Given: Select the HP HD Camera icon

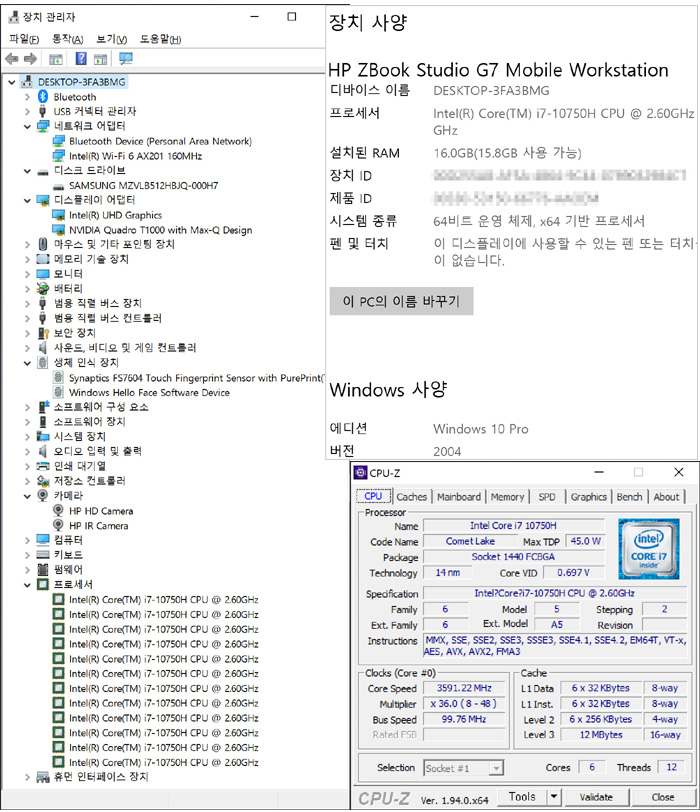Looking at the screenshot, I should [59, 511].
